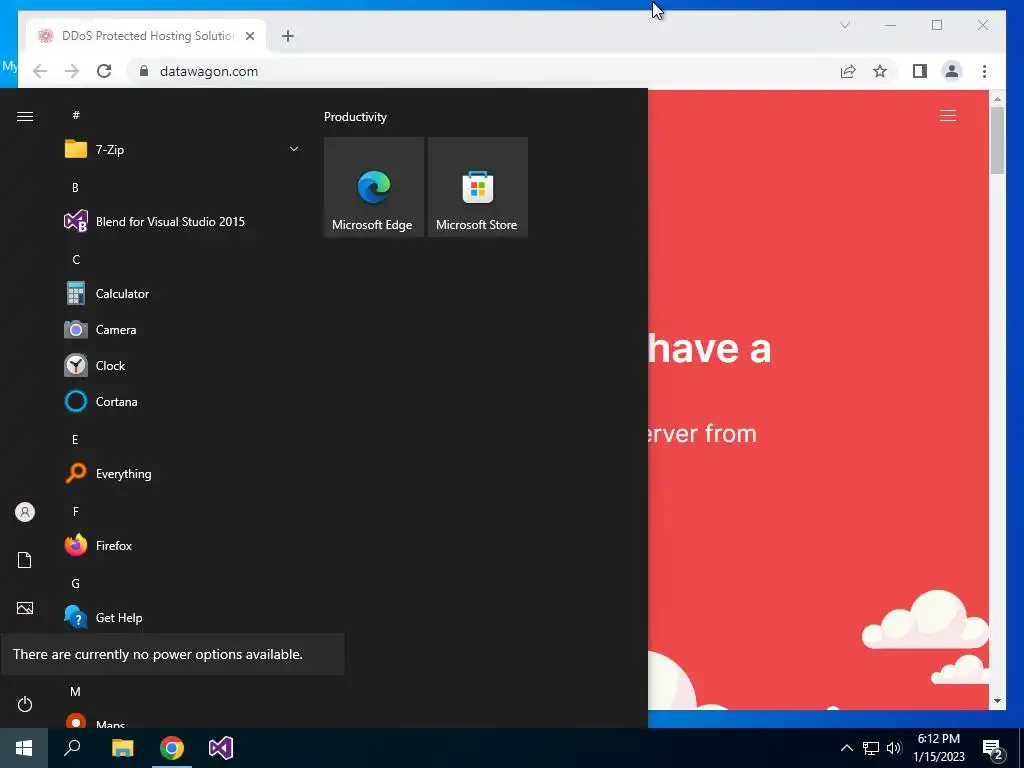This screenshot has width=1024, height=768.
Task: Open the notification center icon
Action: click(993, 748)
